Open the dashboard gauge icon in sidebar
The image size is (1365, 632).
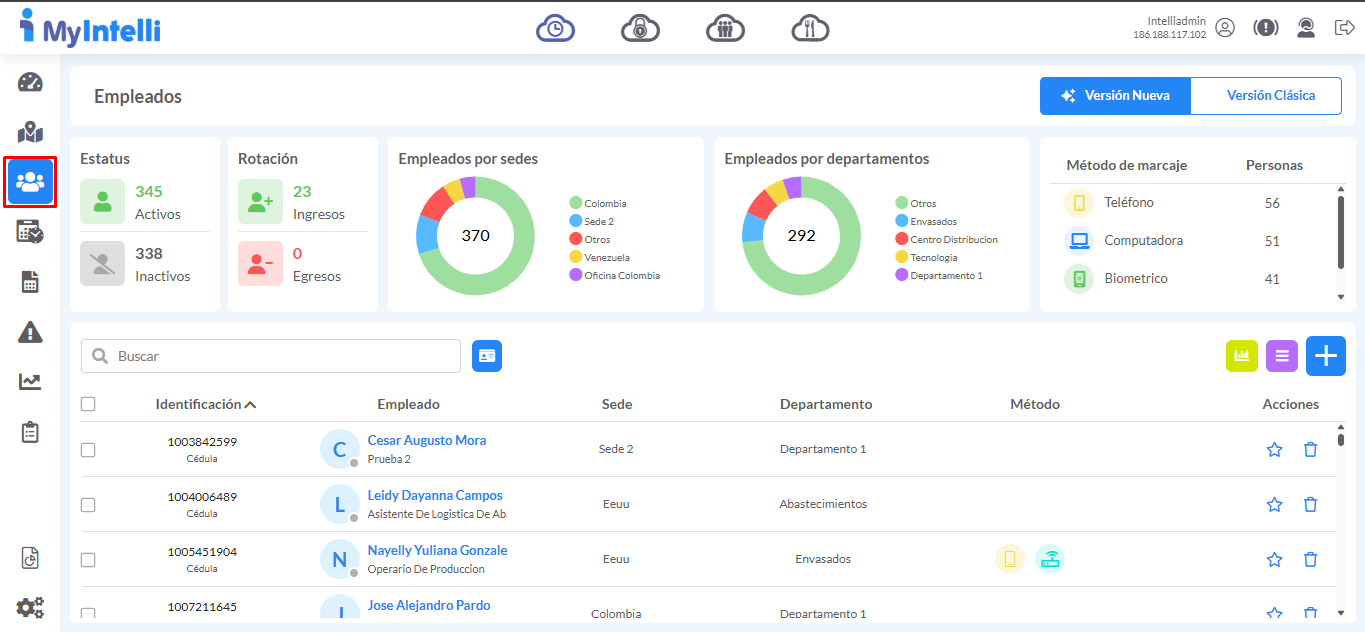coord(30,82)
